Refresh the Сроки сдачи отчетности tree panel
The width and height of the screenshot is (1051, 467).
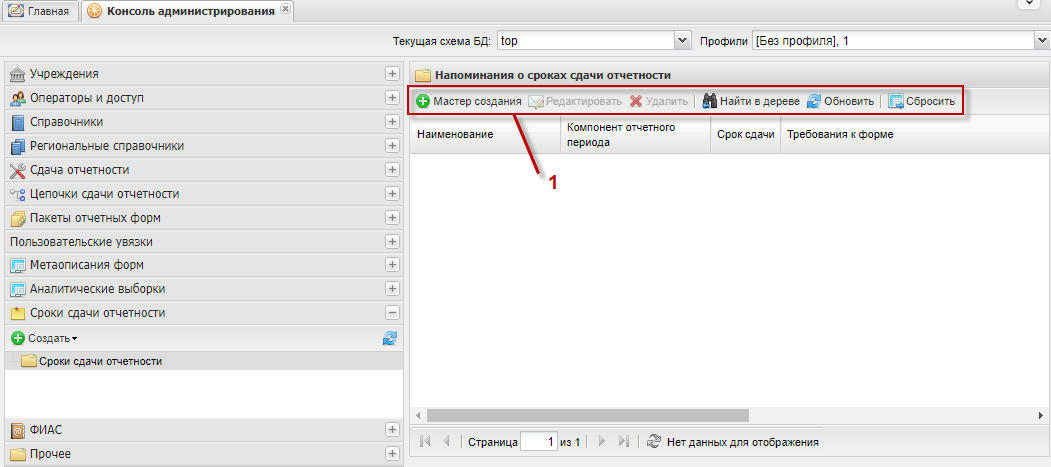[390, 338]
